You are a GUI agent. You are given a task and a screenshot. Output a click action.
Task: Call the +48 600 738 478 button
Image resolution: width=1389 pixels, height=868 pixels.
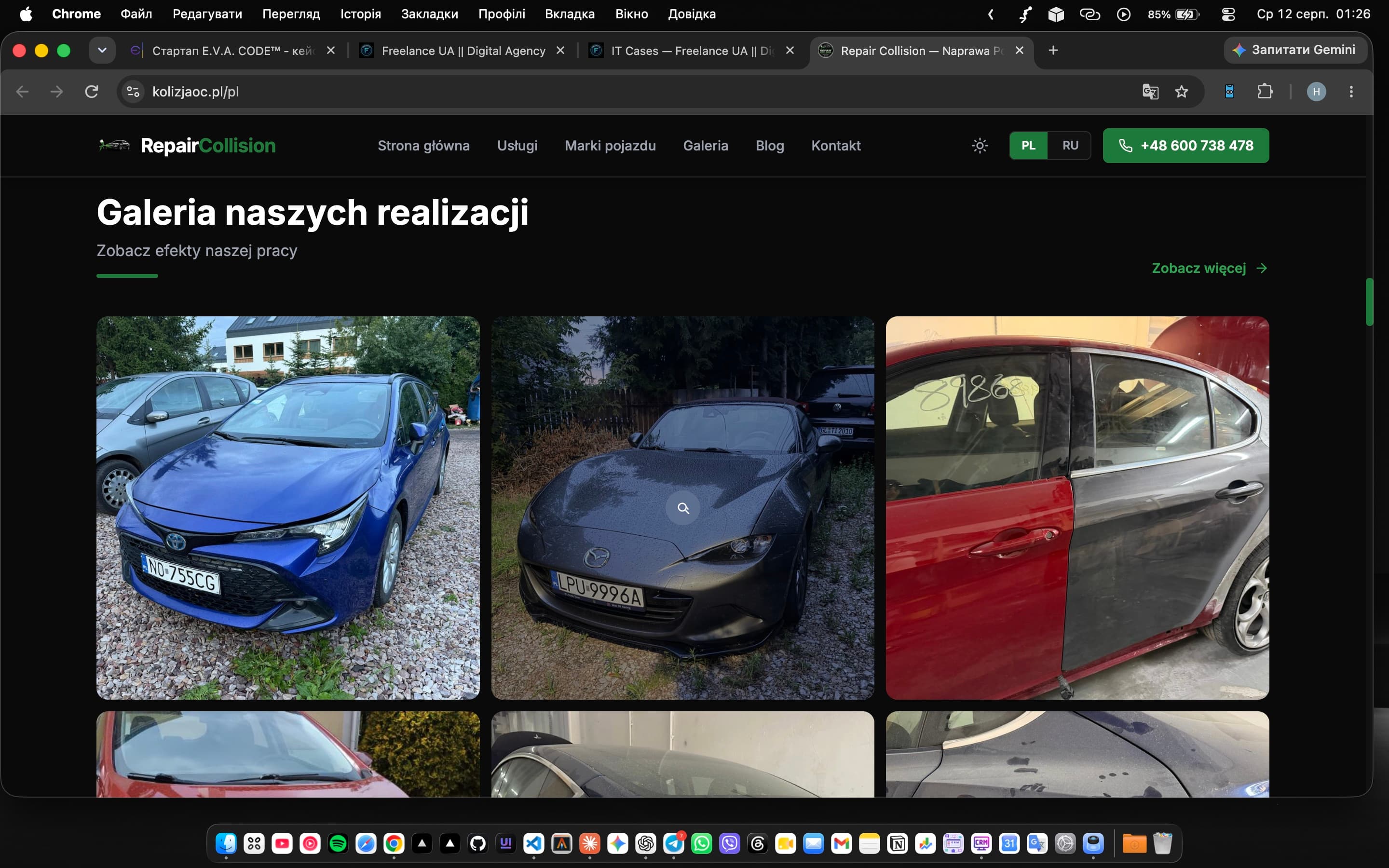[x=1186, y=146]
